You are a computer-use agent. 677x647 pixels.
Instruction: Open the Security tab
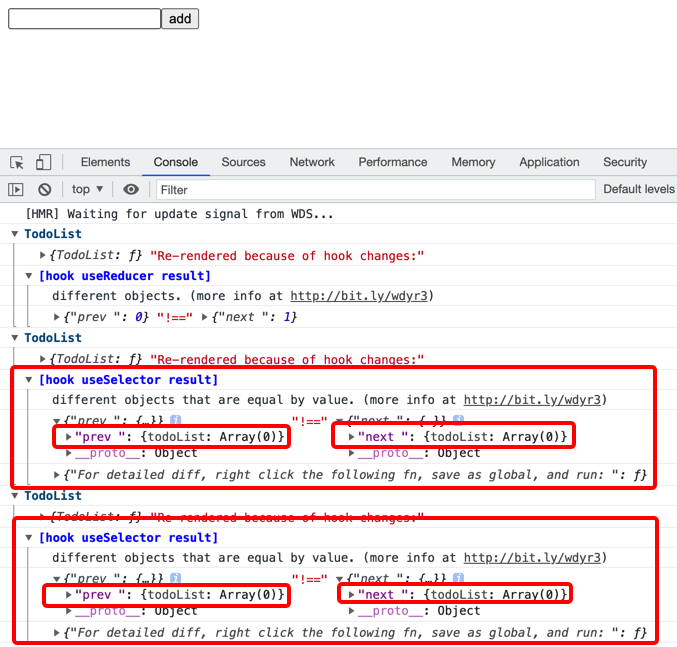(625, 162)
